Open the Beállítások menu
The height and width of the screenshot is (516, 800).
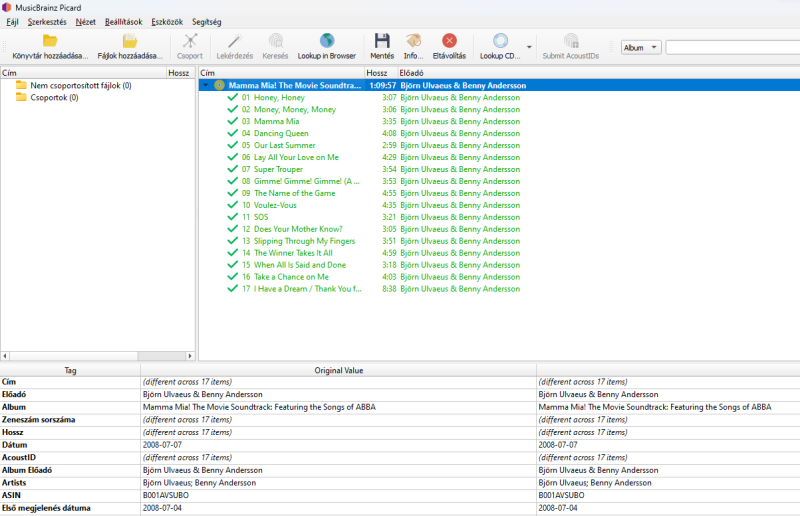(x=123, y=22)
